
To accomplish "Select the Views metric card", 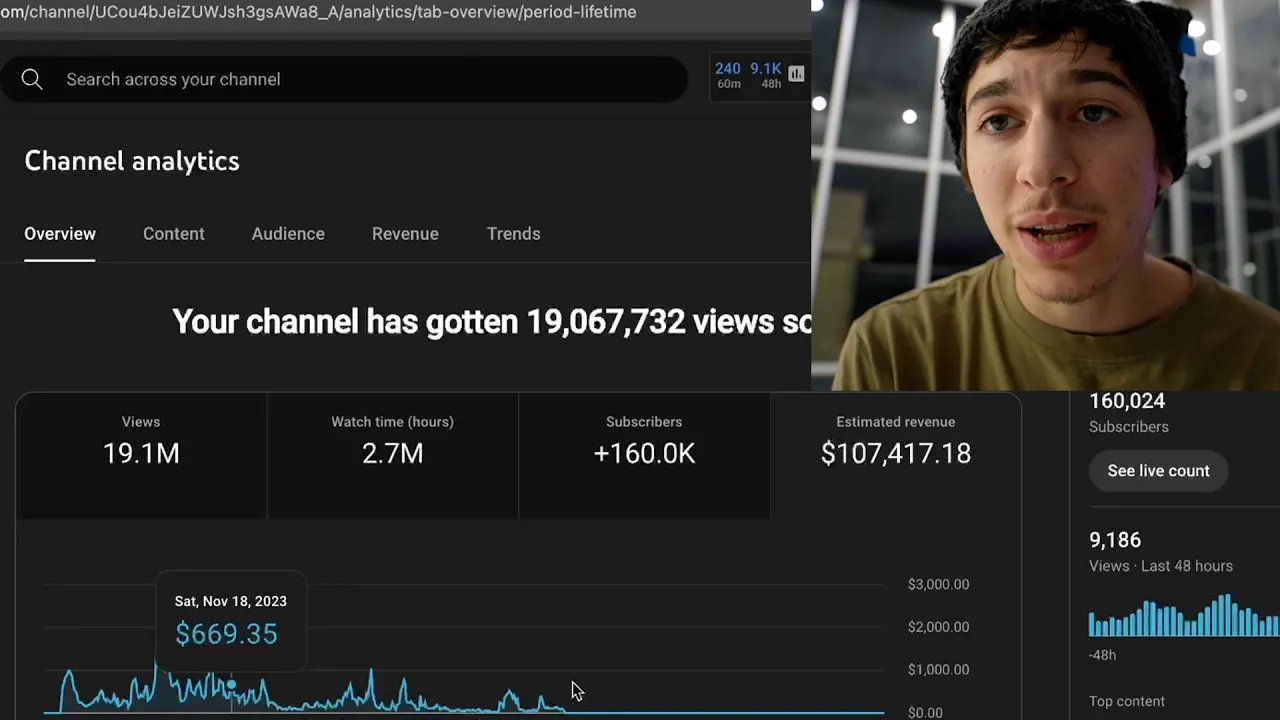I will pos(141,455).
